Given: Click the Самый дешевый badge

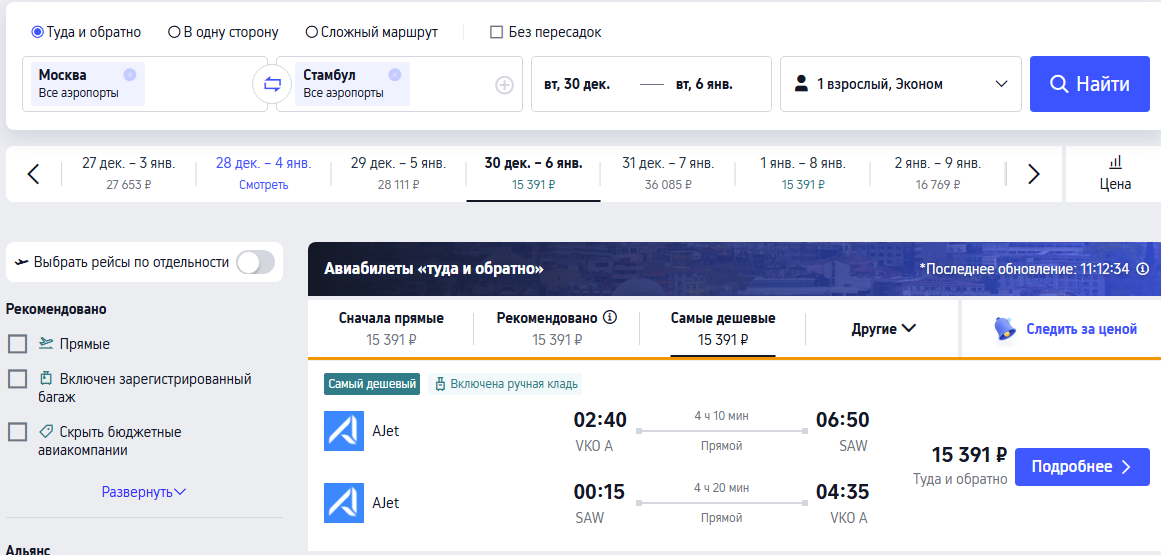Looking at the screenshot, I should click(372, 384).
